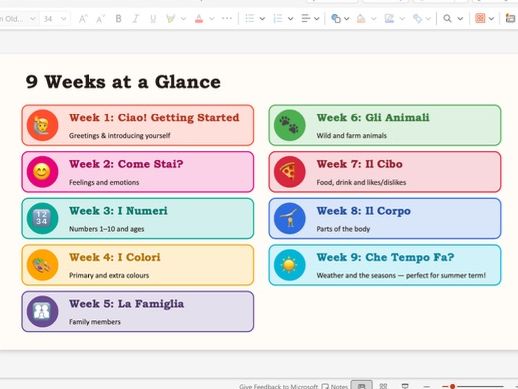The image size is (518, 389).
Task: Select the Week 9 sun icon
Action: pyautogui.click(x=289, y=265)
